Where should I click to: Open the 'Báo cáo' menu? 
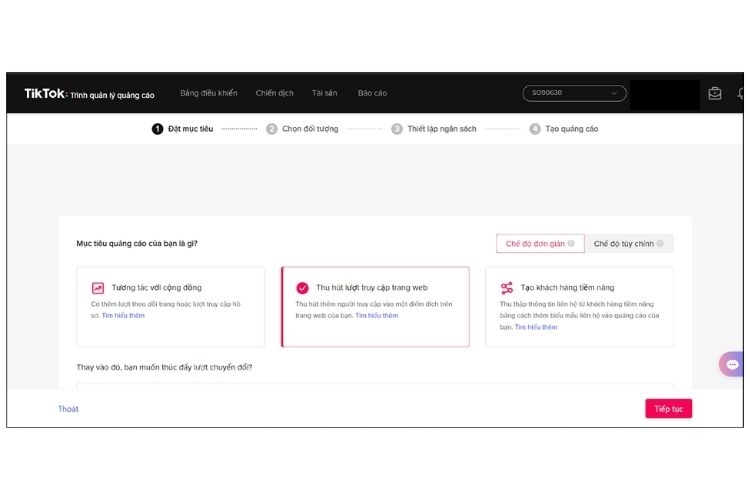(372, 93)
